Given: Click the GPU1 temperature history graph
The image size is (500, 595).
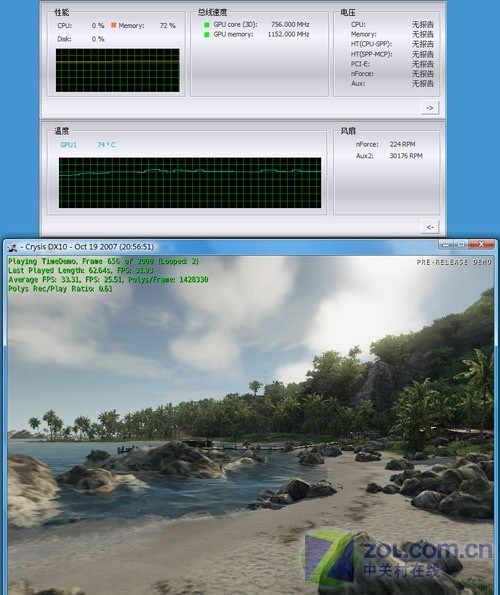Looking at the screenshot, I should coord(190,183).
